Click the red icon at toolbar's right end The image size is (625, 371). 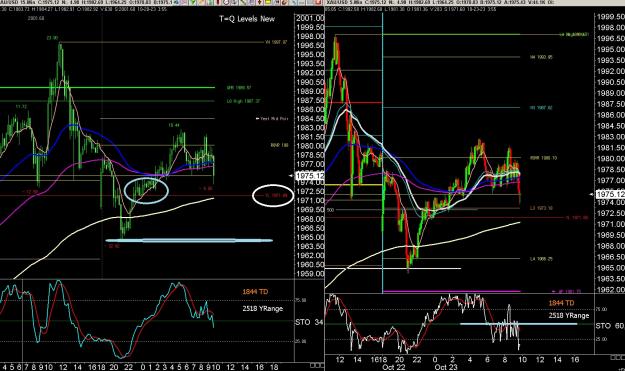click(x=318, y=2)
